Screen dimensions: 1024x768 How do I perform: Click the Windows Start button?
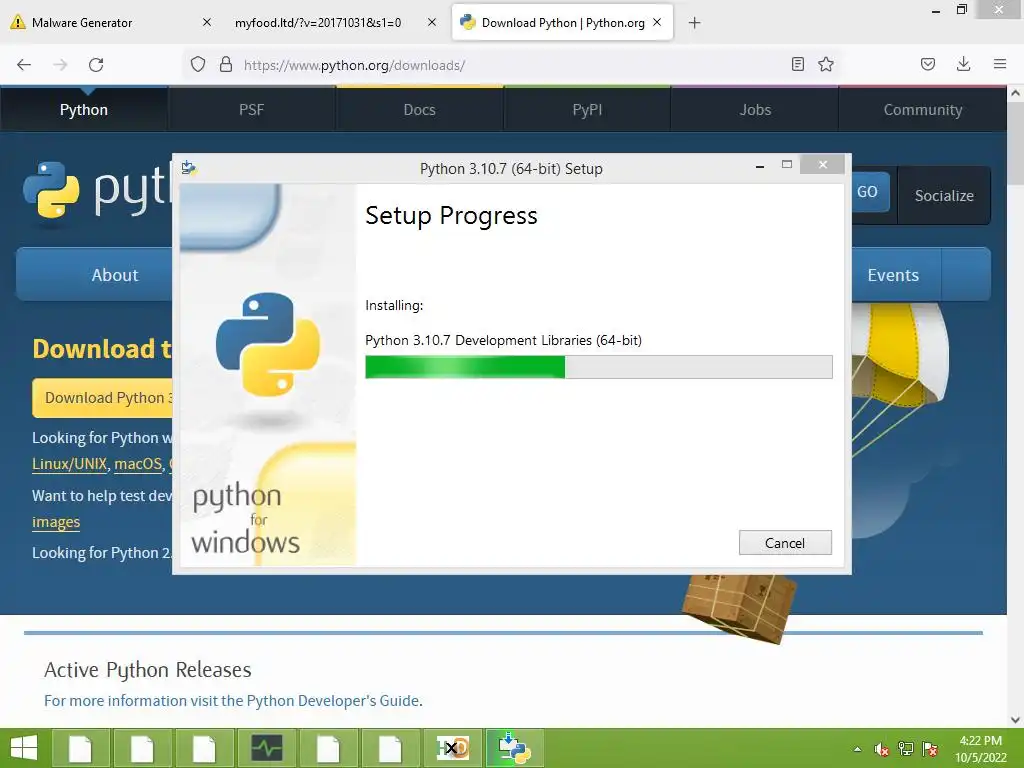click(x=24, y=748)
